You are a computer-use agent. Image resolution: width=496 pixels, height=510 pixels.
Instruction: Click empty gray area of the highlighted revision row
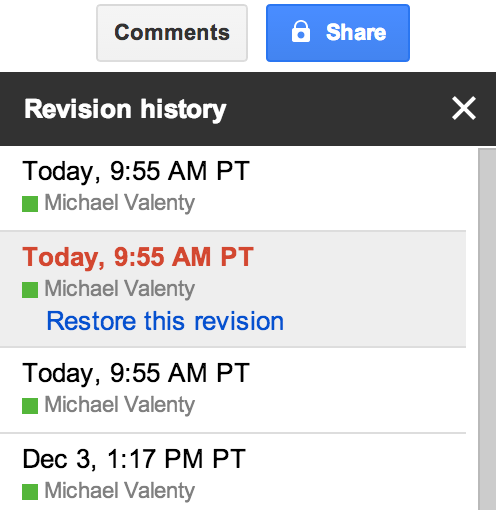tap(373, 289)
